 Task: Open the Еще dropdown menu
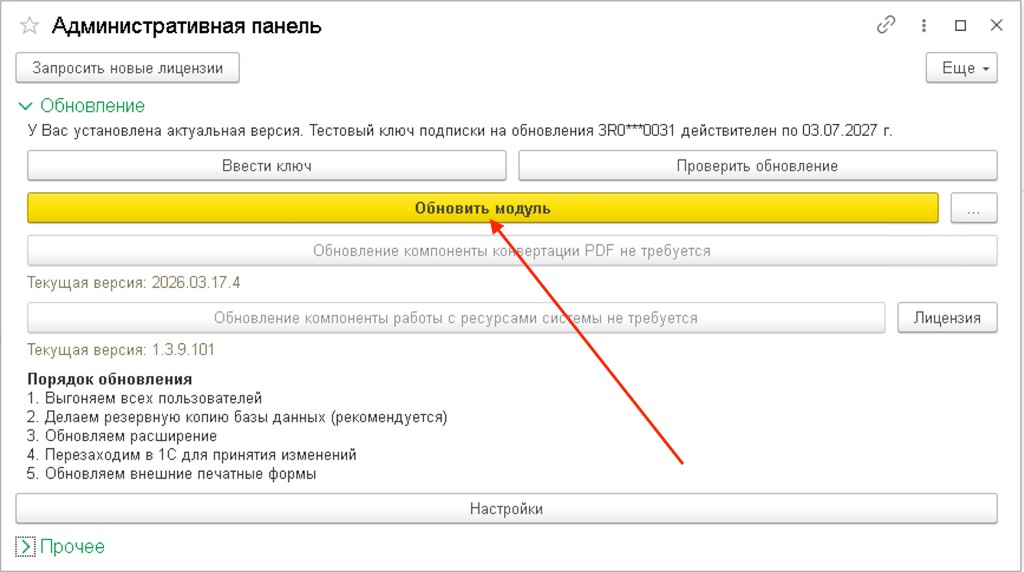961,68
